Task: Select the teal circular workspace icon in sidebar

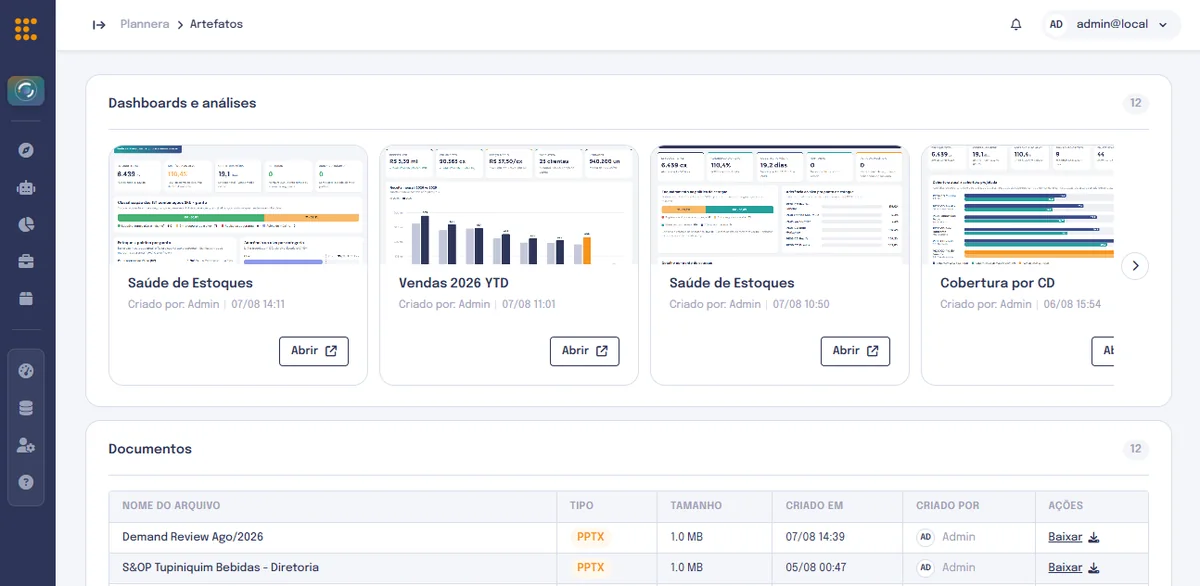Action: pos(26,91)
